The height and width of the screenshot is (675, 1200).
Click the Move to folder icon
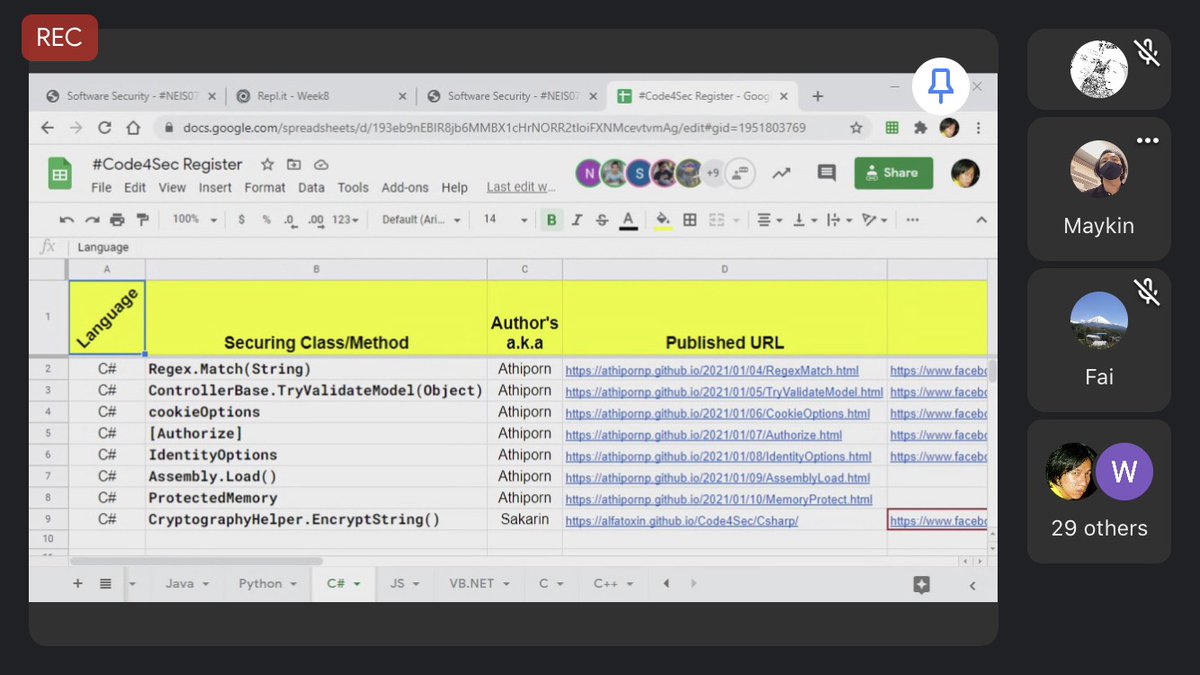tap(294, 164)
